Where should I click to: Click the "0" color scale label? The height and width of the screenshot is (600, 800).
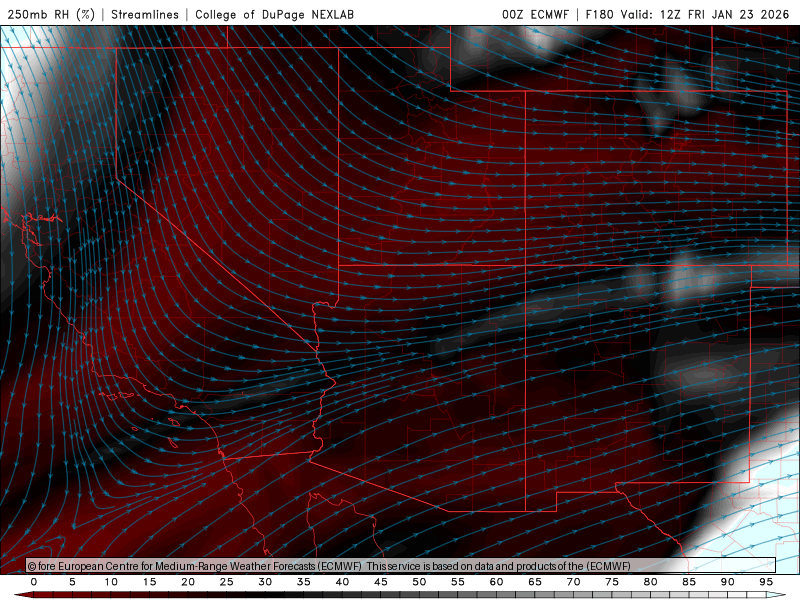34,582
